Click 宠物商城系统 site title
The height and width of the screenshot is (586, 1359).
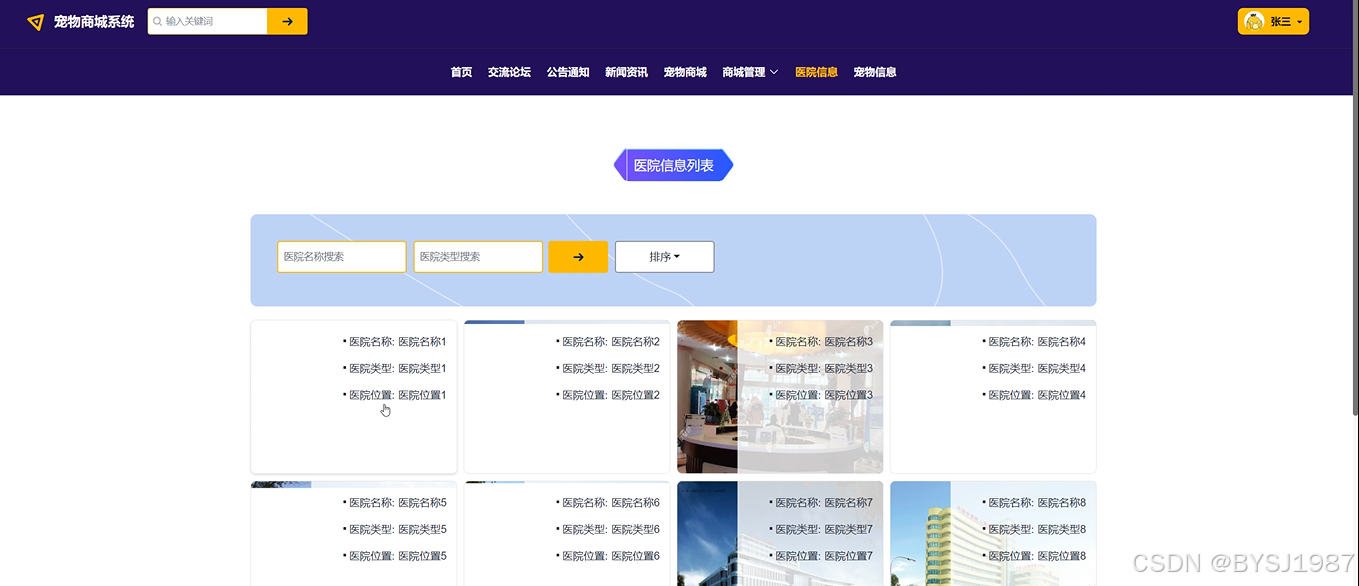tap(94, 21)
